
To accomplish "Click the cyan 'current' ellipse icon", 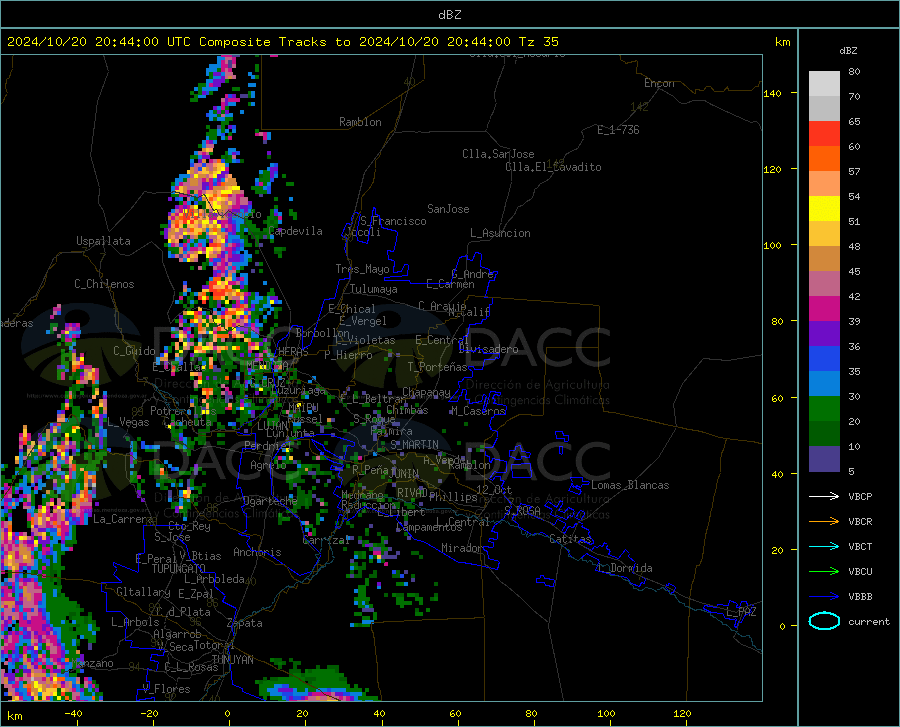I will (x=824, y=621).
